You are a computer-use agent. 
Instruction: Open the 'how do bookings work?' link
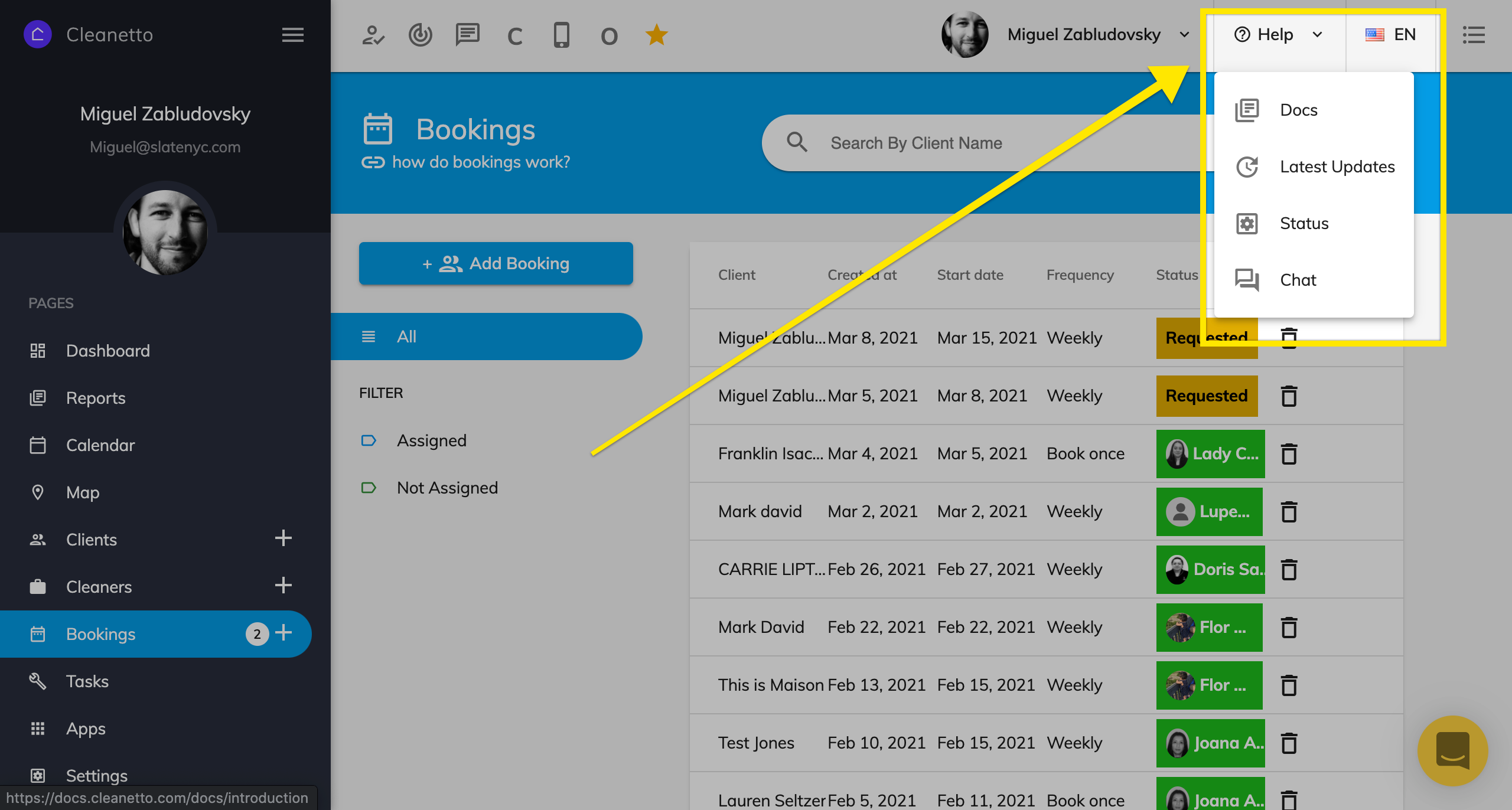click(x=480, y=162)
